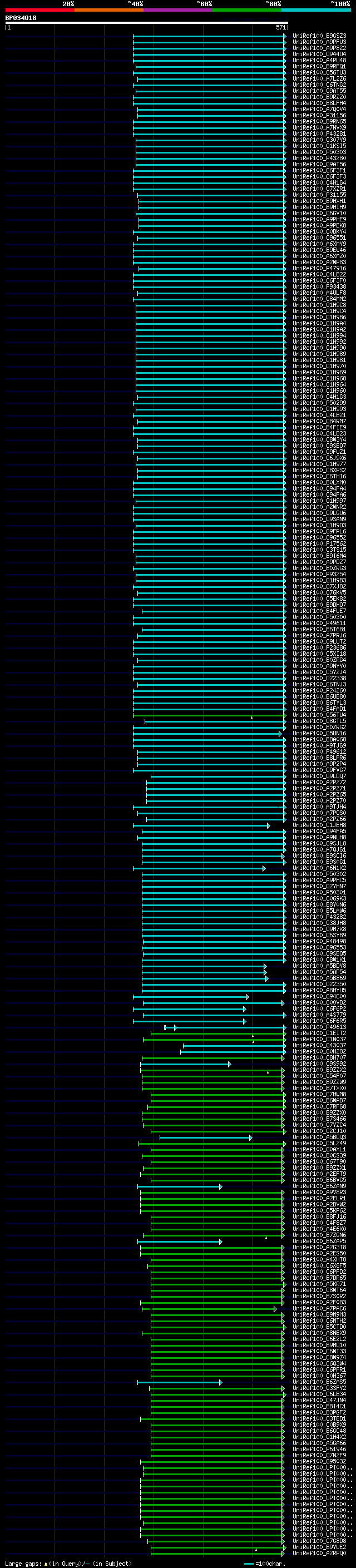This screenshot has width=356, height=1568.
Task: Select hit label UniRef100_A9V8R3
Action: (319, 1193)
